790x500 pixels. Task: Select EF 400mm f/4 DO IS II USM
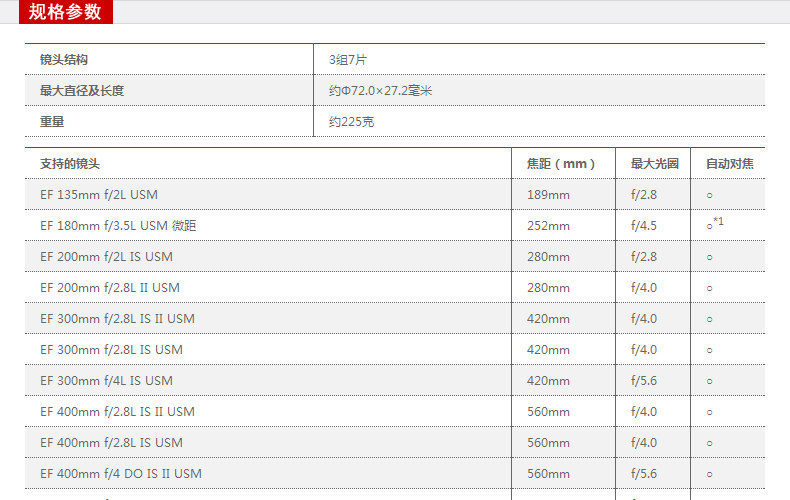click(x=121, y=473)
